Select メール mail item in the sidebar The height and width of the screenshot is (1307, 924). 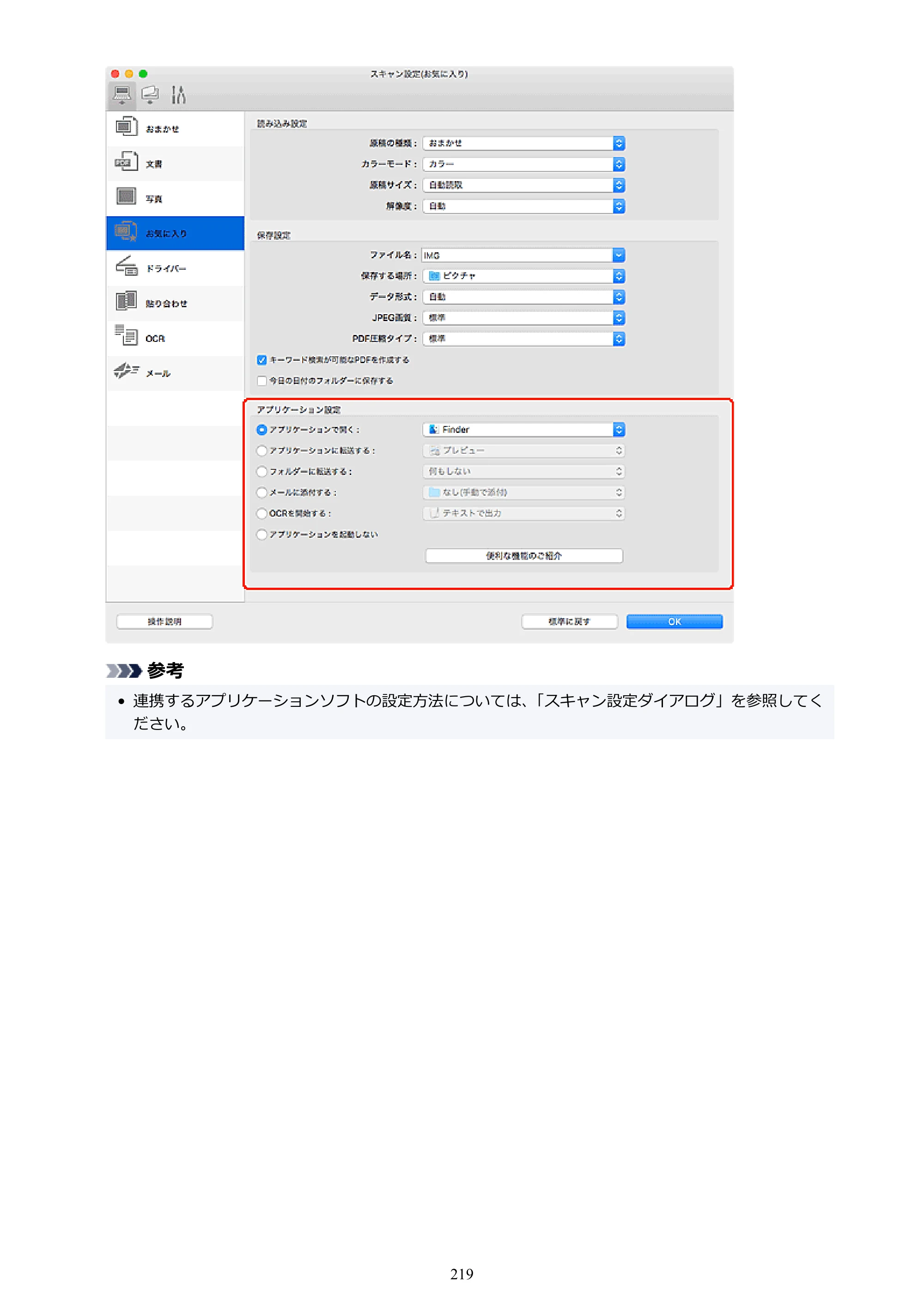[176, 373]
